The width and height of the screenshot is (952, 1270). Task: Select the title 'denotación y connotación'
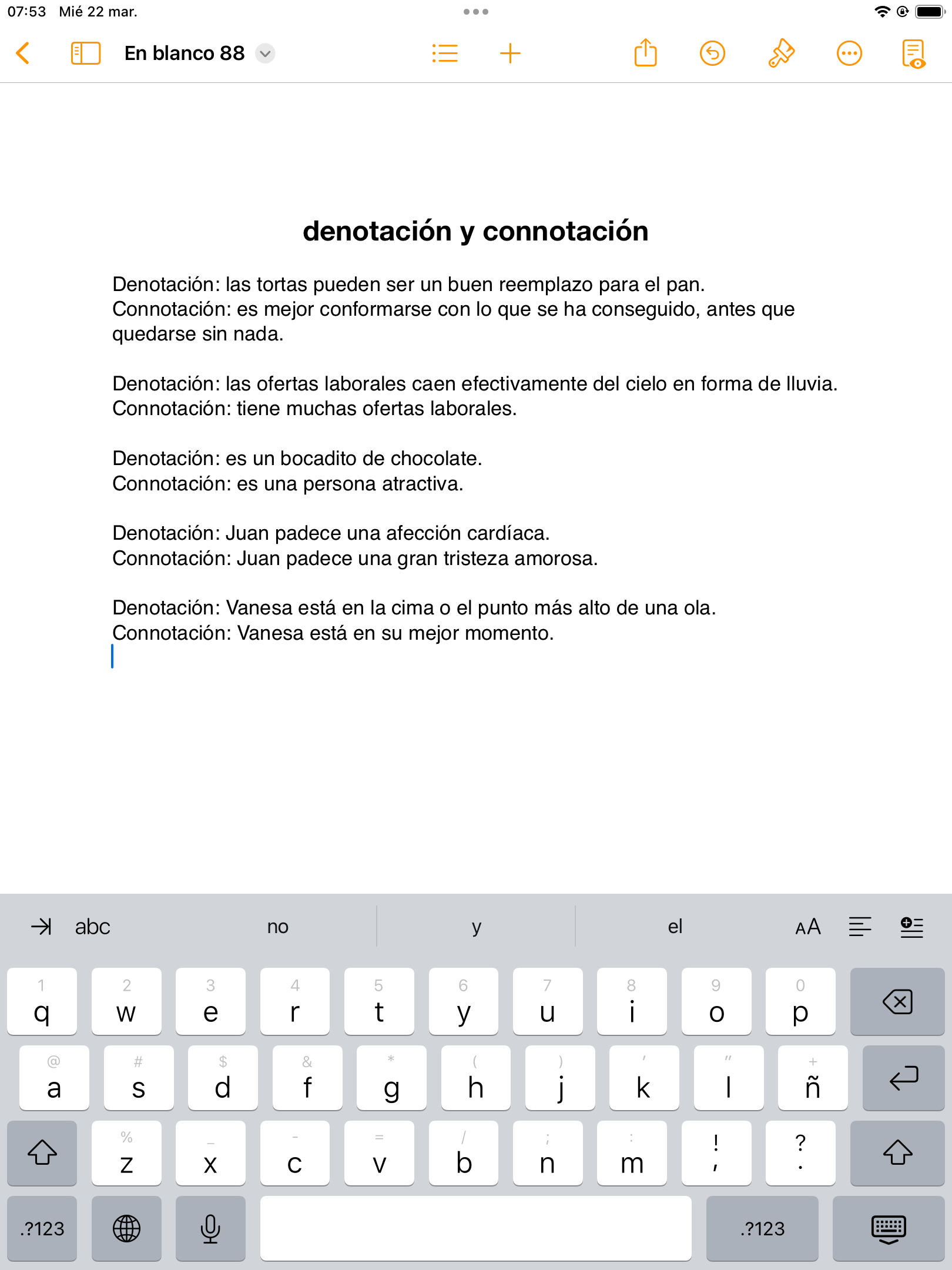475,231
